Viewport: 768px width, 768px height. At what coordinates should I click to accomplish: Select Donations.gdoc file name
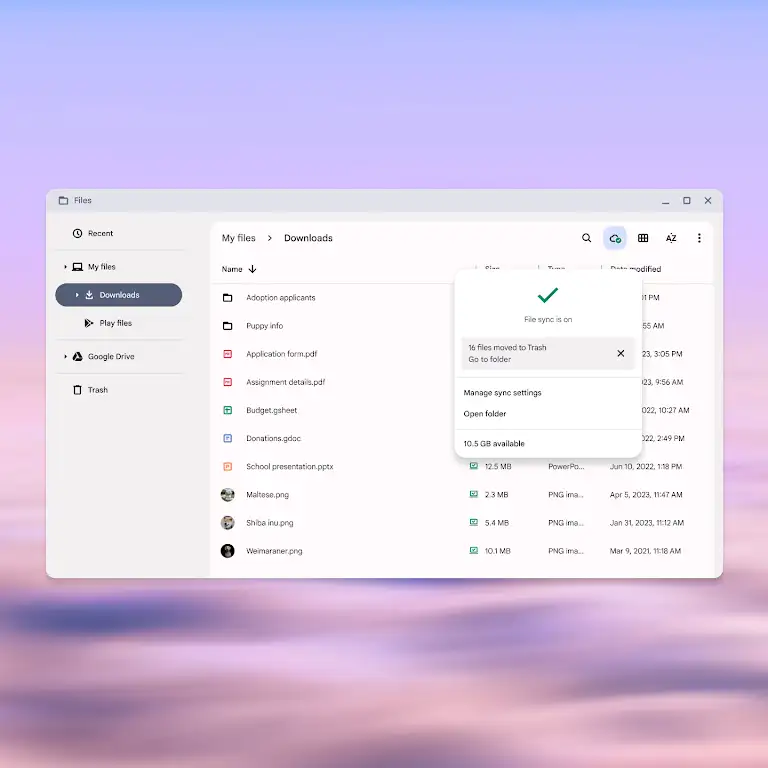(x=273, y=438)
